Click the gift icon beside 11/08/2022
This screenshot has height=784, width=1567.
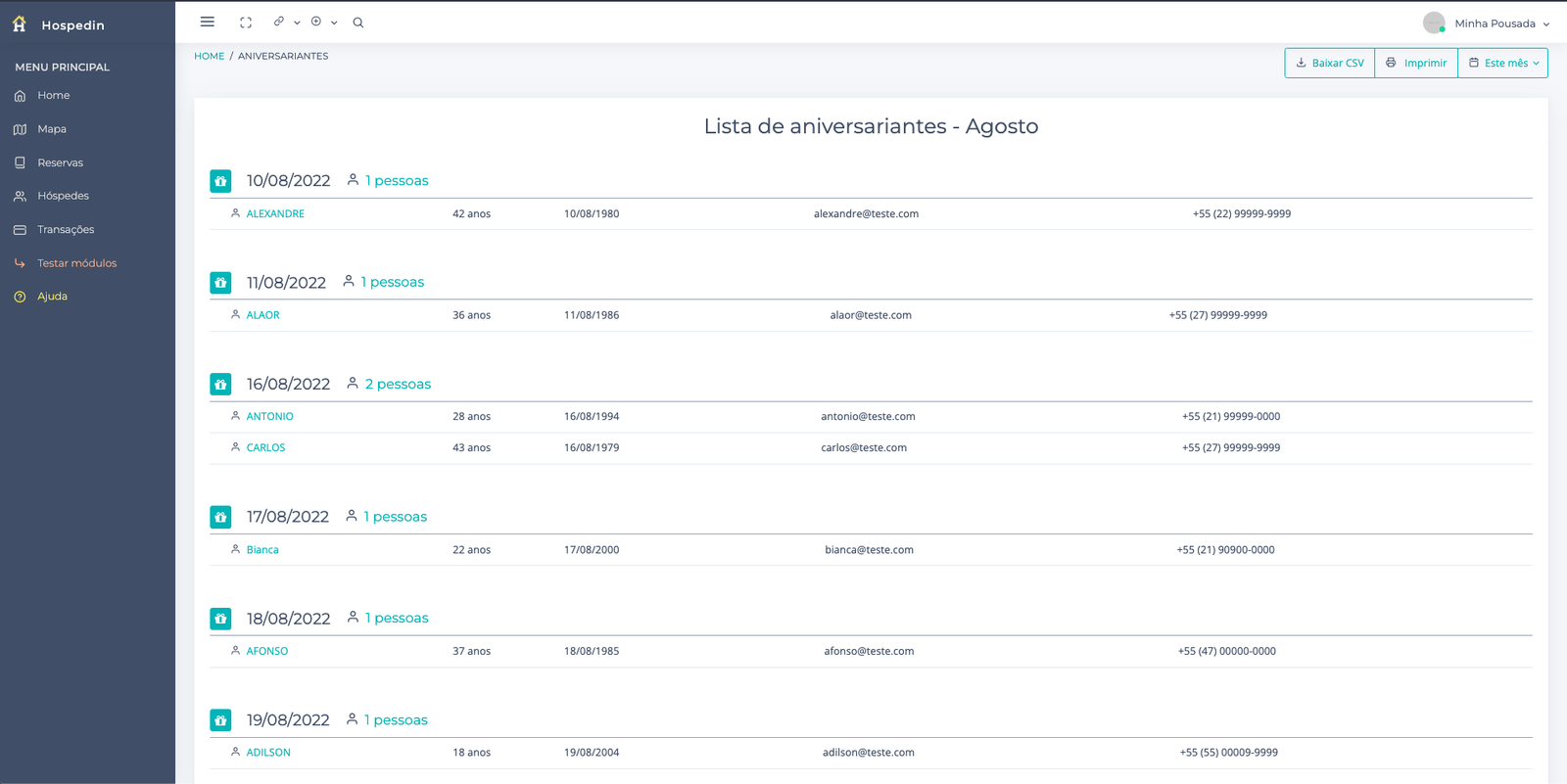220,283
